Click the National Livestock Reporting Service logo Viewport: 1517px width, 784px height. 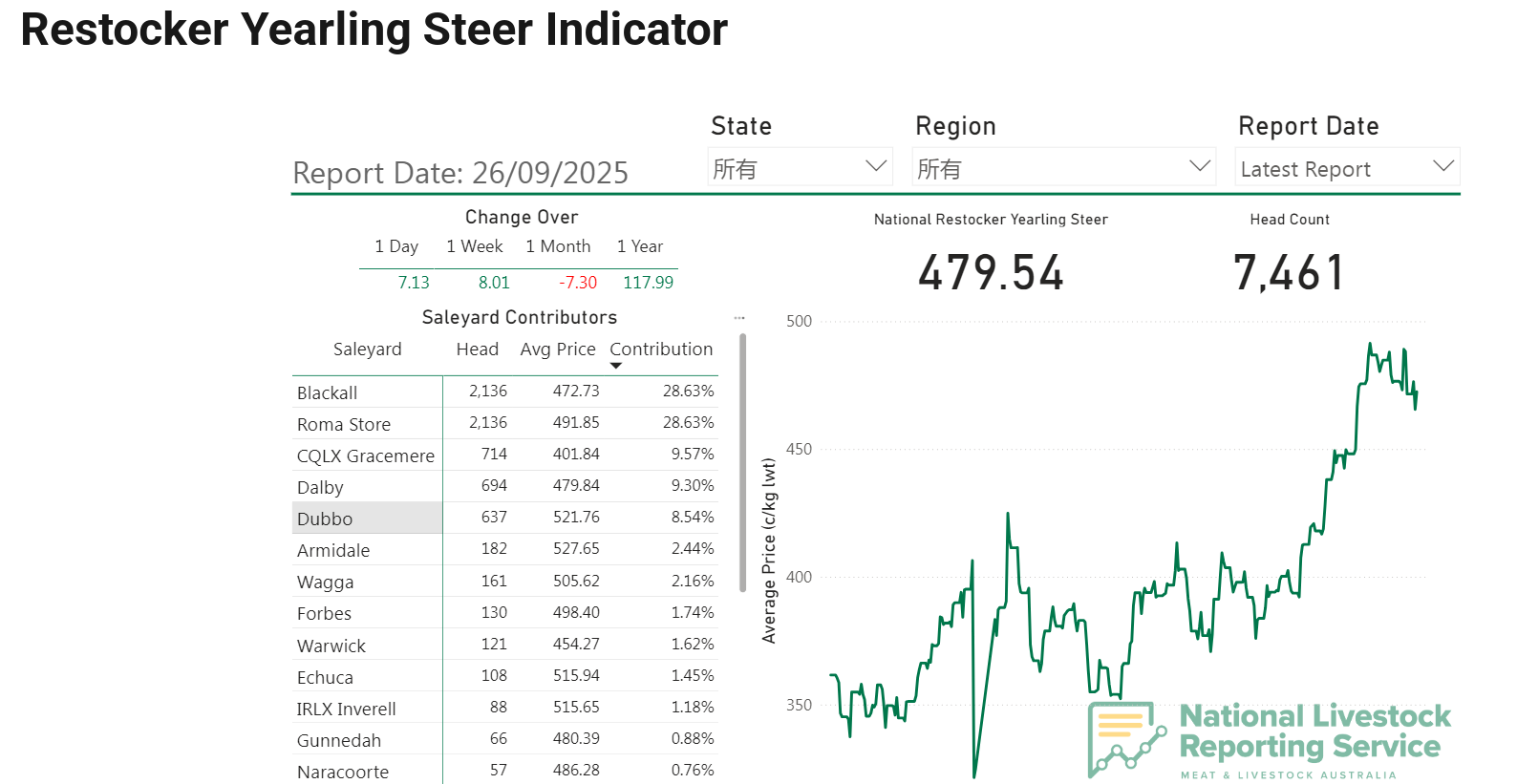pyautogui.click(x=1270, y=741)
